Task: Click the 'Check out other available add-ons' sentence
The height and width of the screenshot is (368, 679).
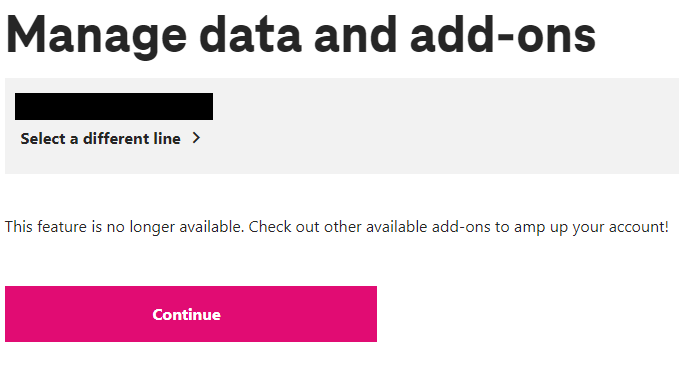Action: (x=369, y=227)
